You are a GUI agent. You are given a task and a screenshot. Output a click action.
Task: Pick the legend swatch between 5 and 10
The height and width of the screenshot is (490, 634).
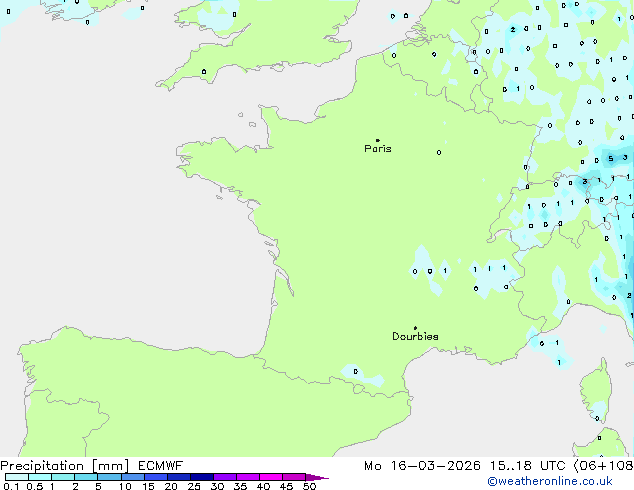click(x=109, y=477)
